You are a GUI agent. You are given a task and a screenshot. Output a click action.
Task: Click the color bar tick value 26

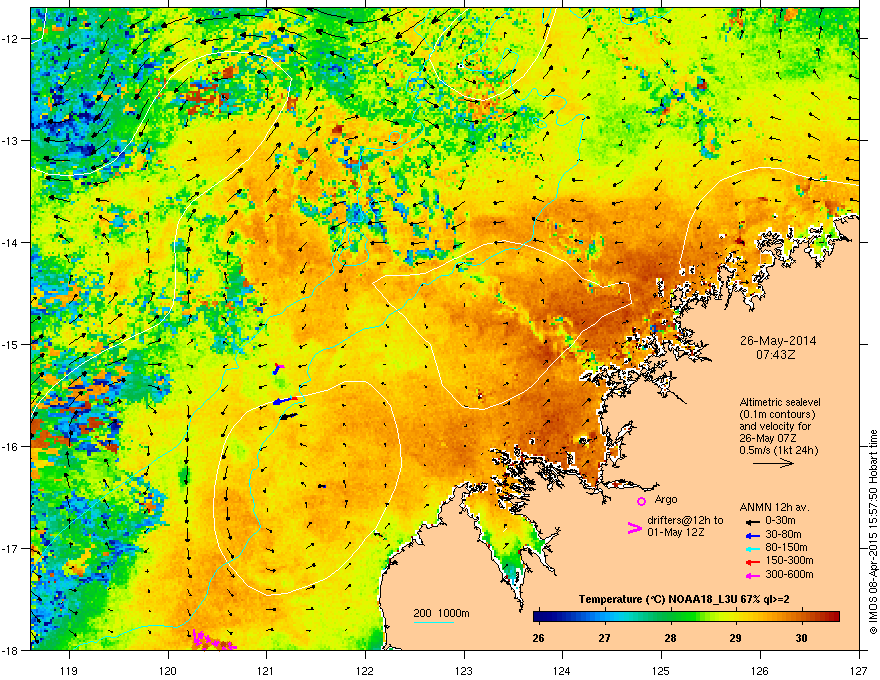point(539,638)
